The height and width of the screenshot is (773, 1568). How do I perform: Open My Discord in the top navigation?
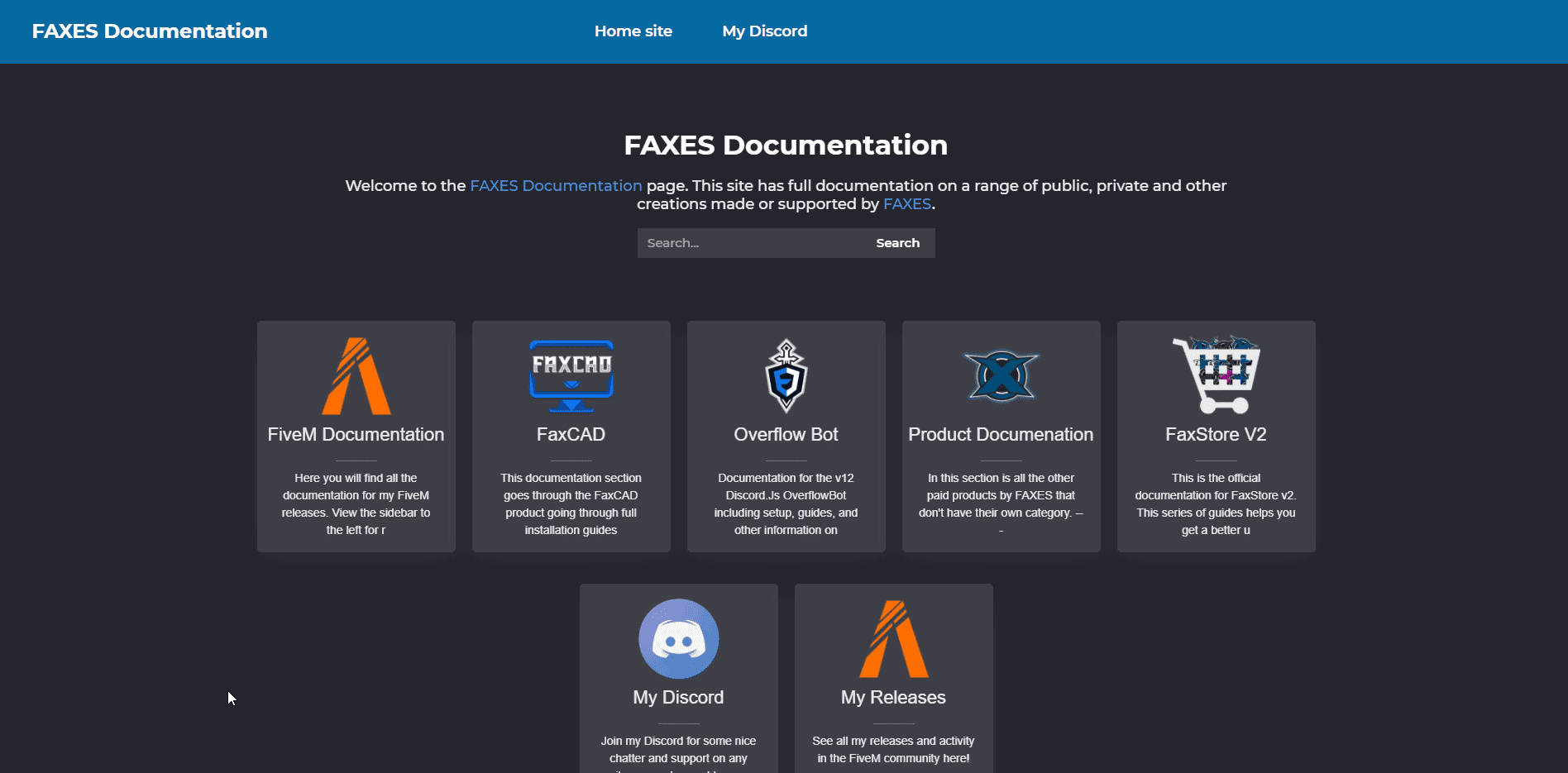click(764, 31)
